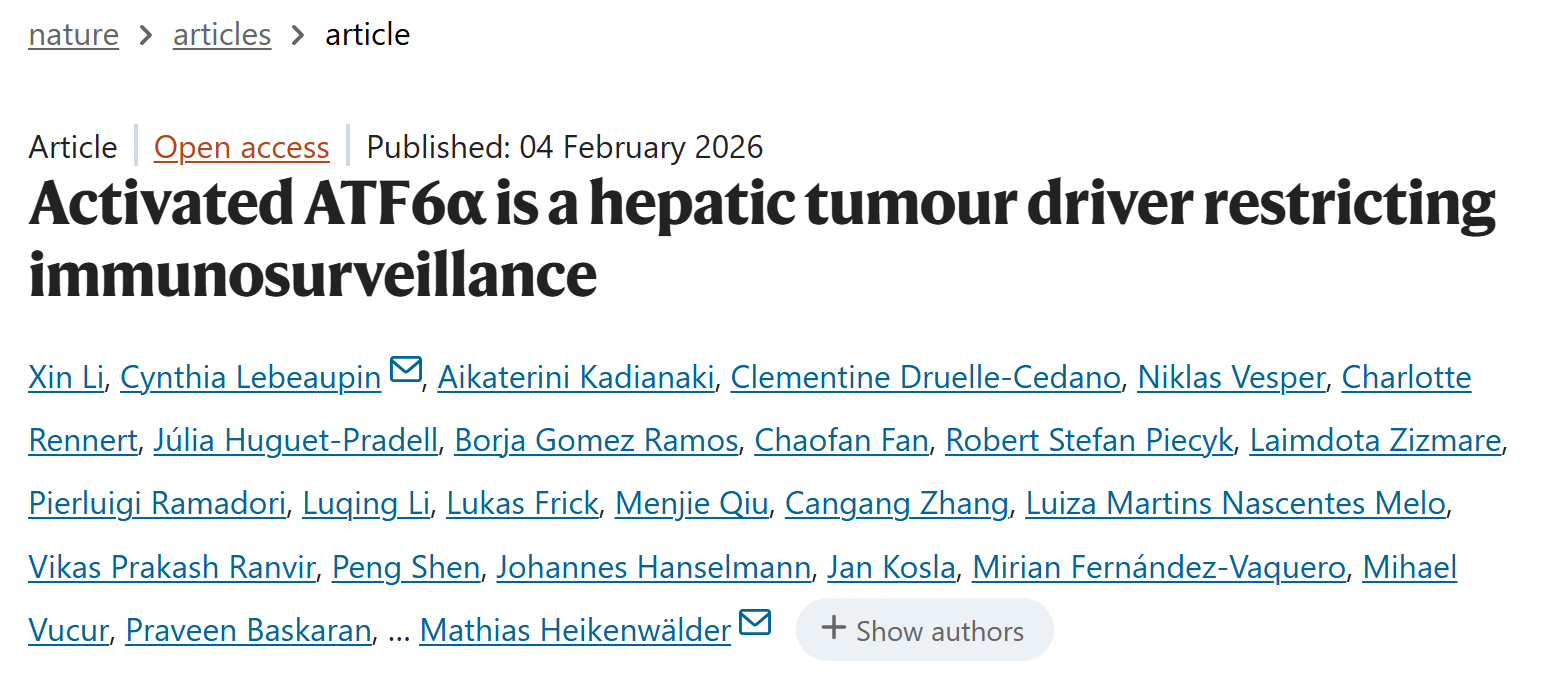Expand the full list with Show authors
1556x676 pixels.
pos(924,631)
